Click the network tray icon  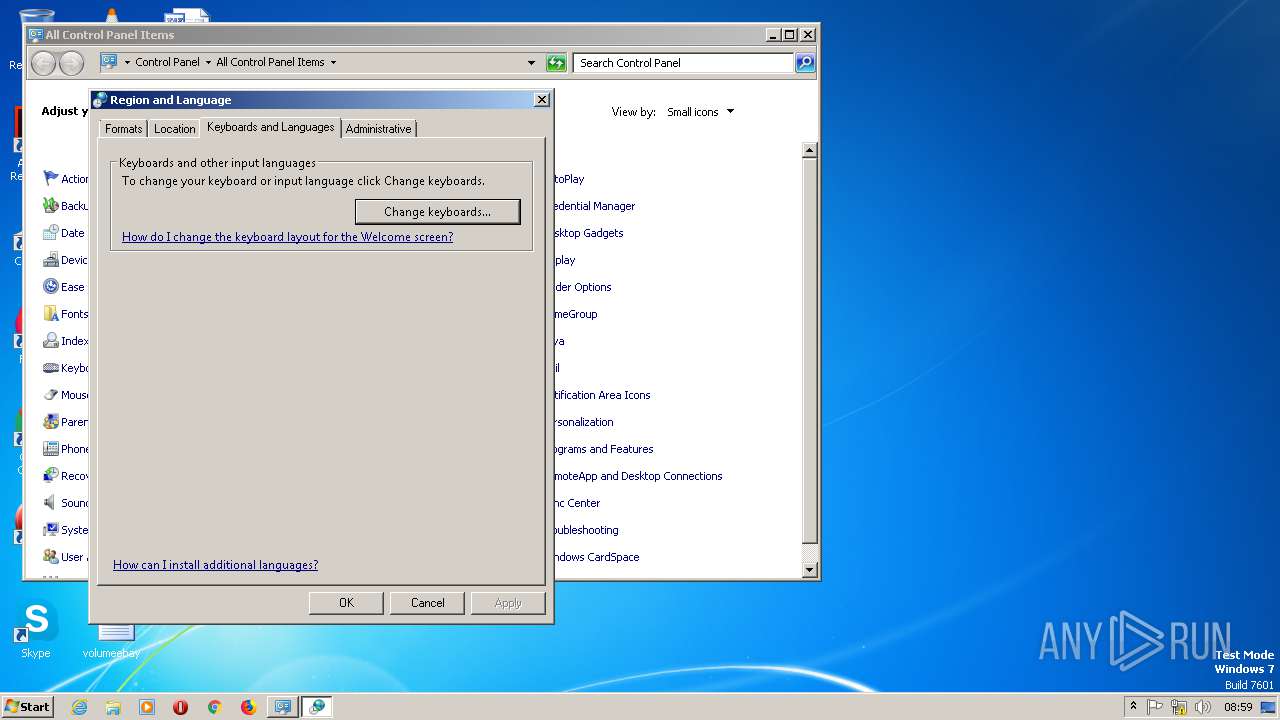(x=1179, y=707)
